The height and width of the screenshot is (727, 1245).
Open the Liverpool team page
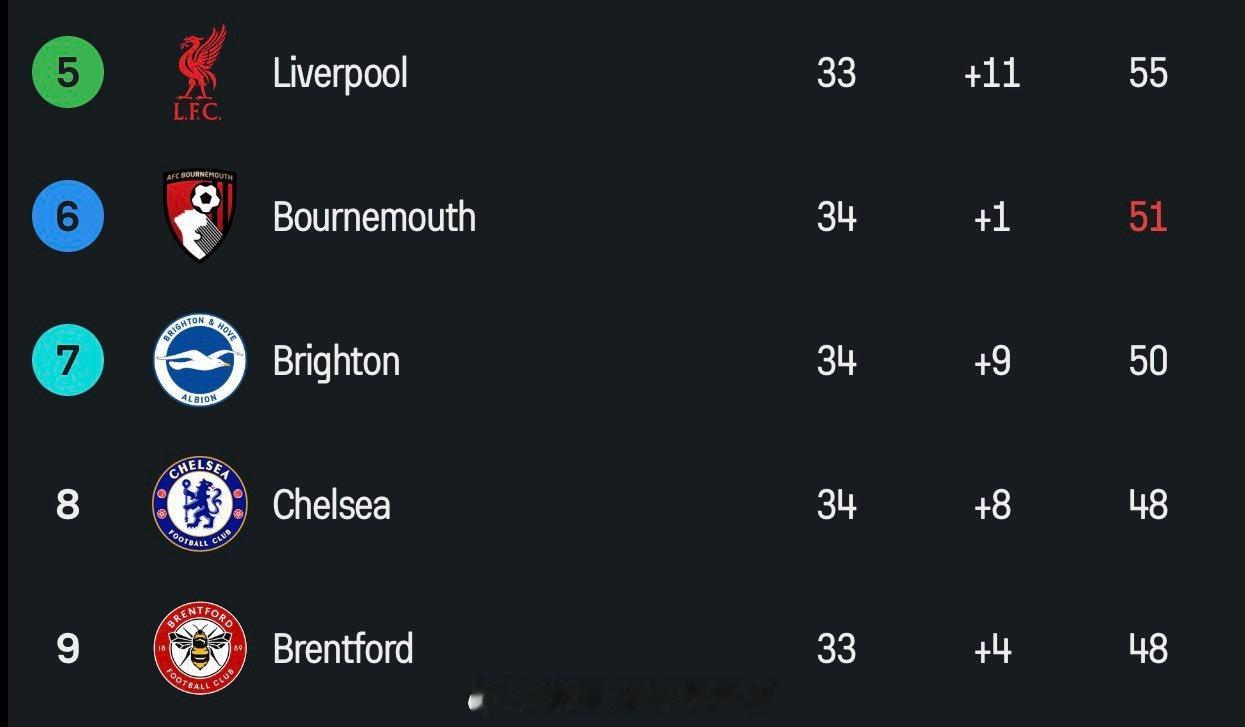point(340,73)
